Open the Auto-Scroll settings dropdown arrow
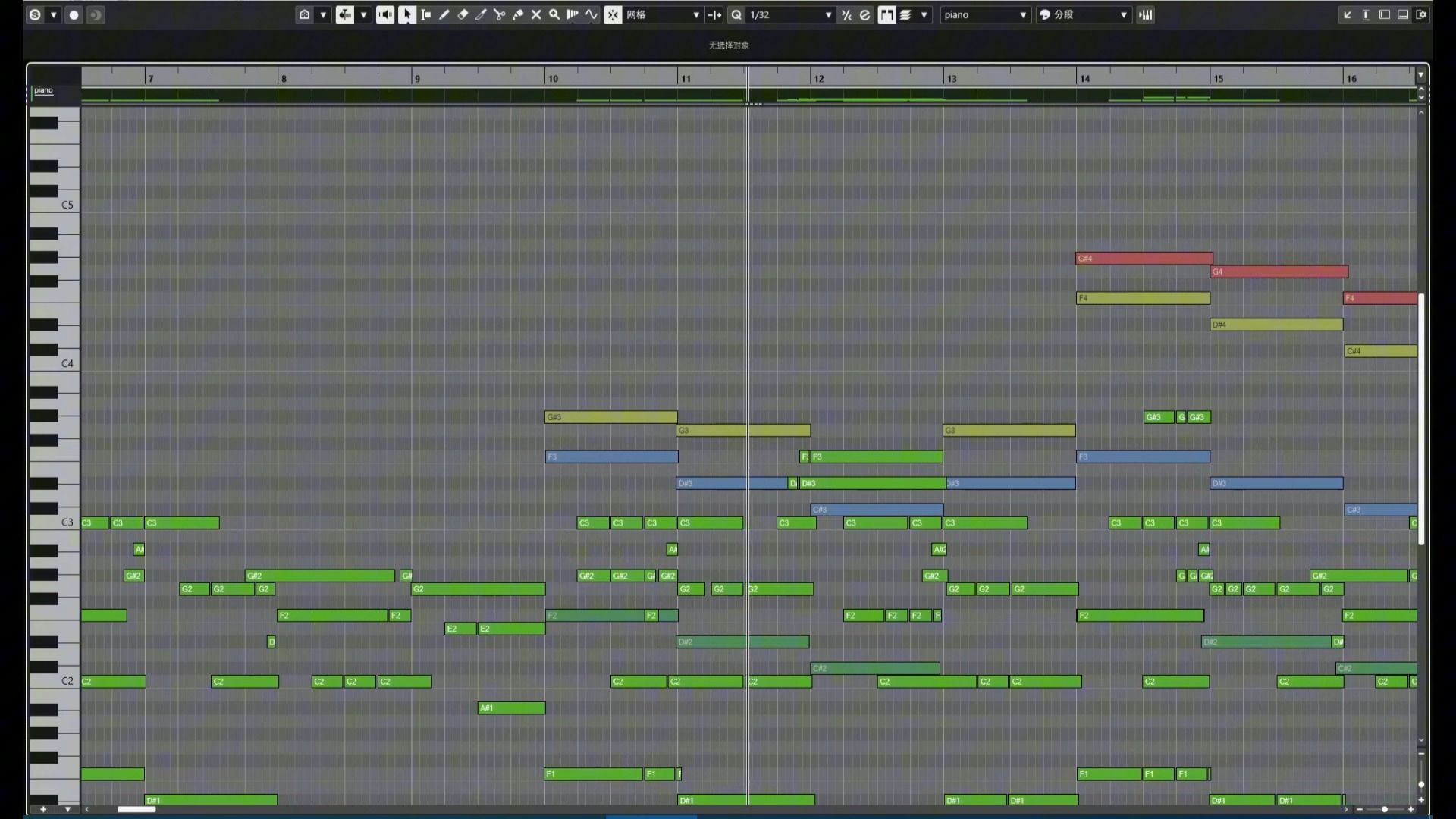The height and width of the screenshot is (819, 1456). click(x=364, y=14)
